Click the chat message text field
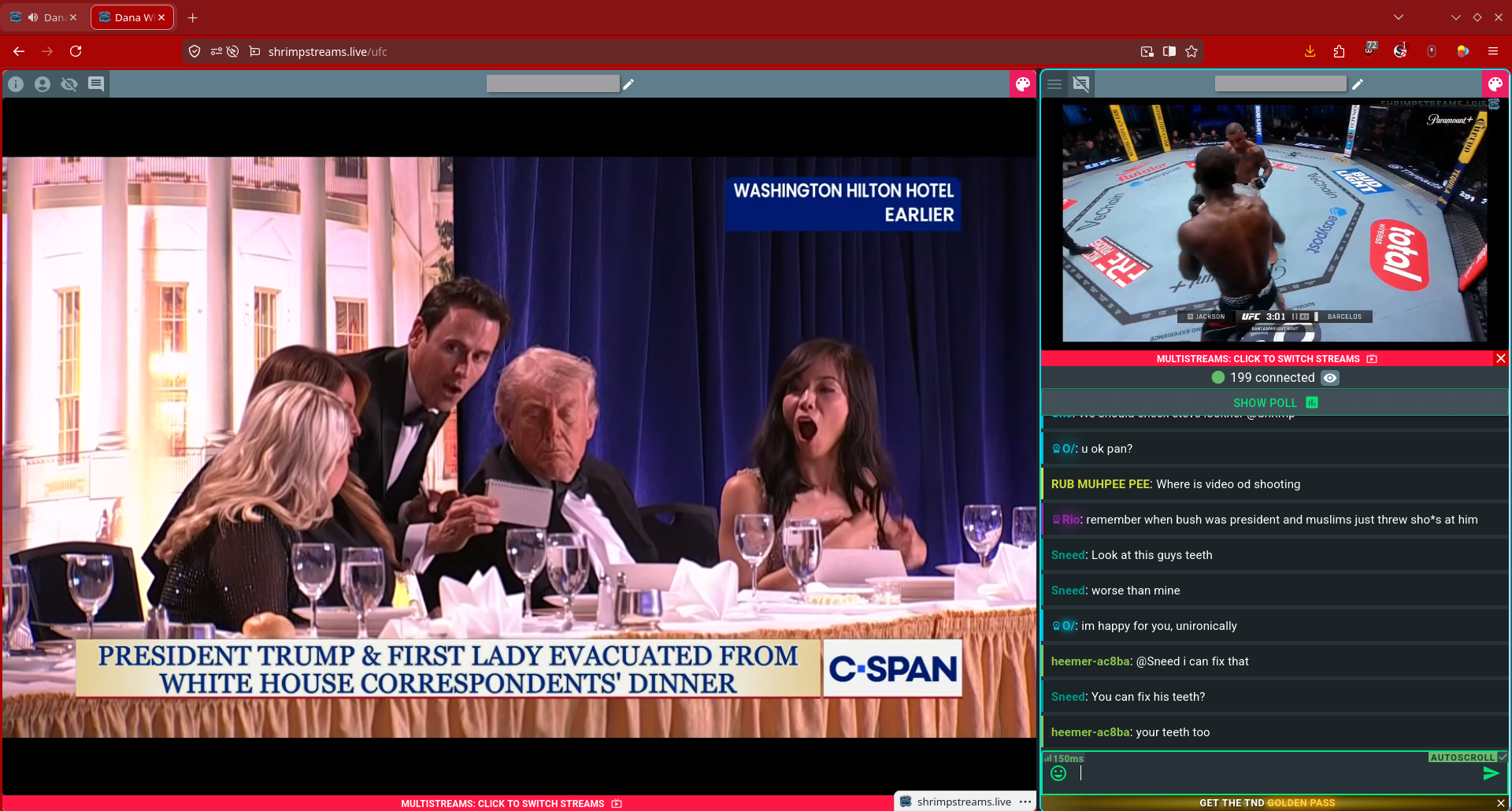 [1276, 774]
